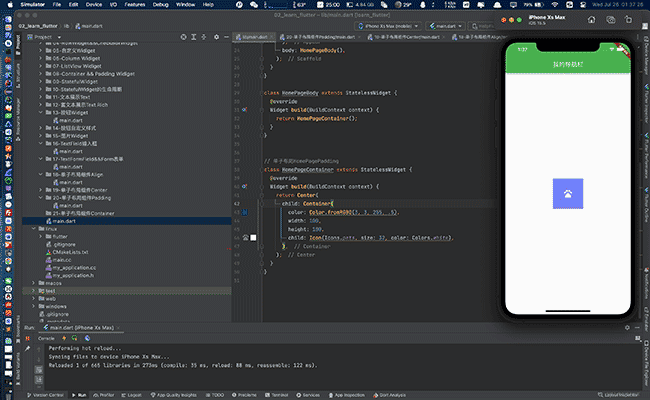Screen dimensions: 650x400
Task: Click the blue color swatch in line 43 gutter
Action: pyautogui.click(x=245, y=212)
